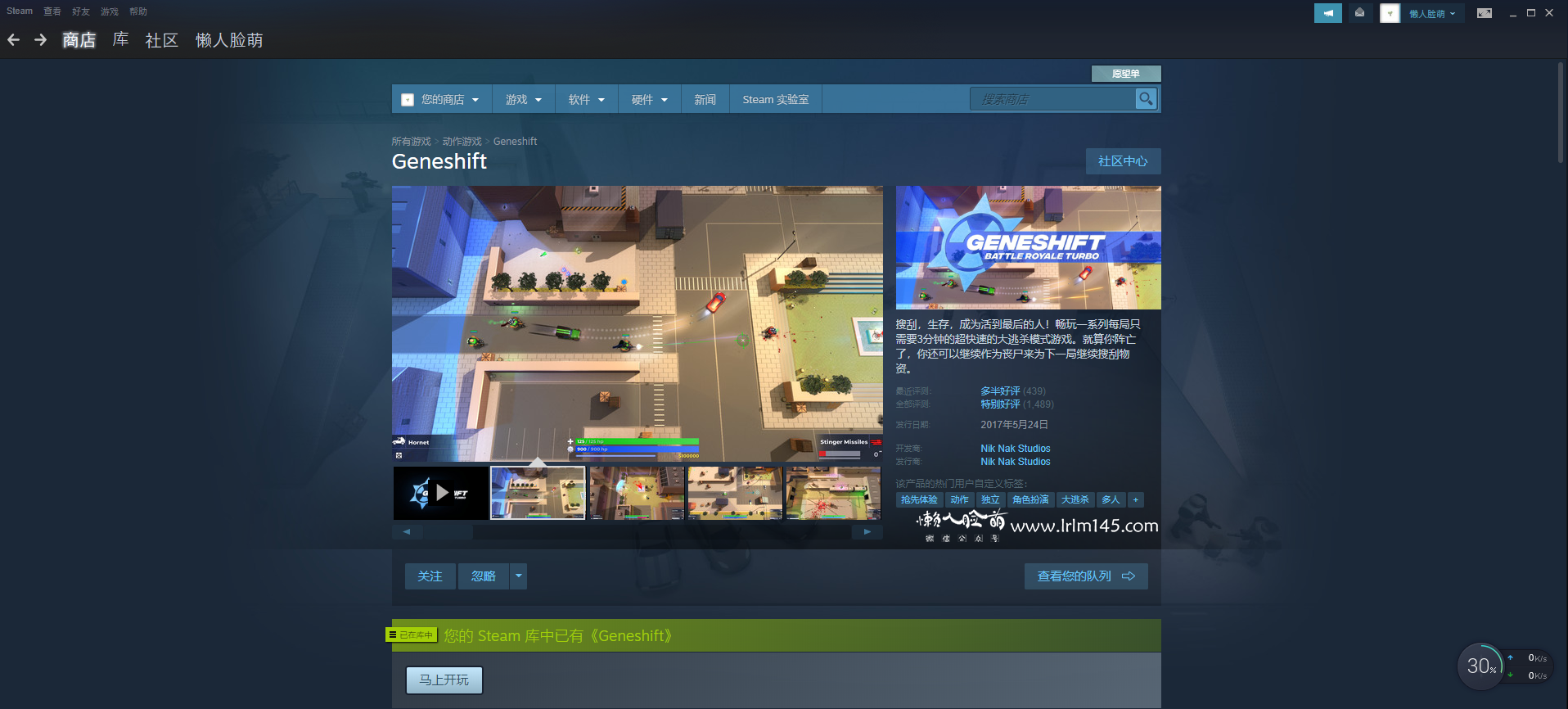Viewport: 1568px width, 709px height.
Task: Switch to the 社区 tab
Action: click(x=162, y=40)
